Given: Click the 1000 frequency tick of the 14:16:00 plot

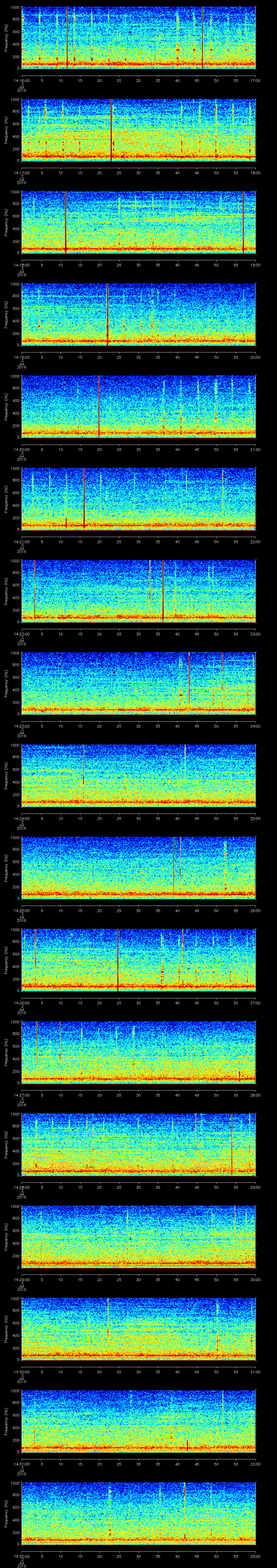Looking at the screenshot, I should pyautogui.click(x=15, y=7).
